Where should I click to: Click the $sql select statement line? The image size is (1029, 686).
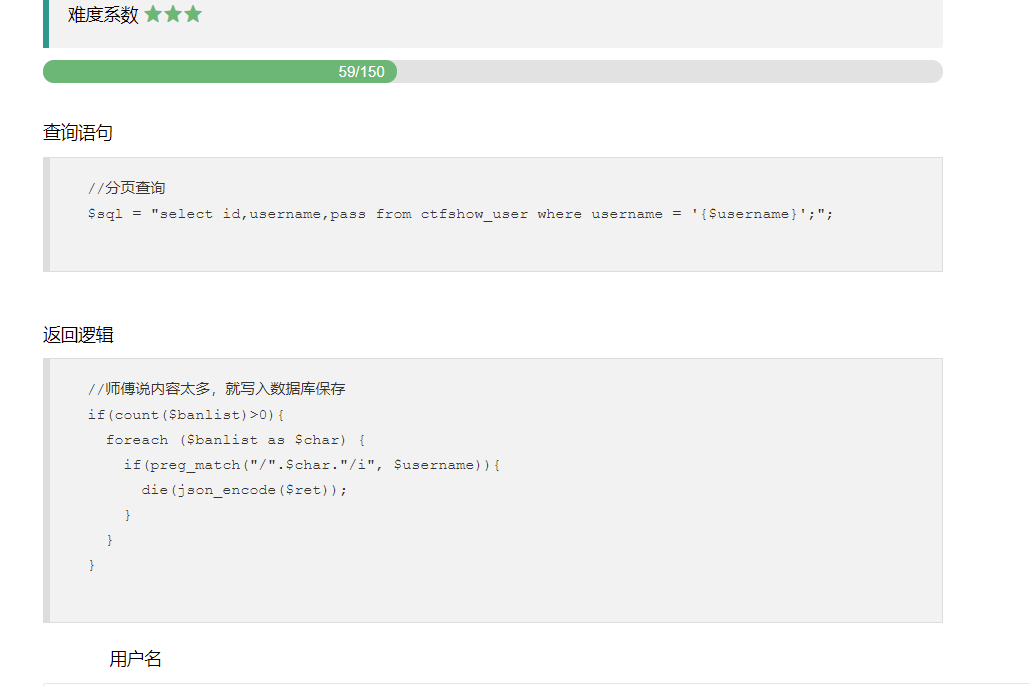point(461,214)
